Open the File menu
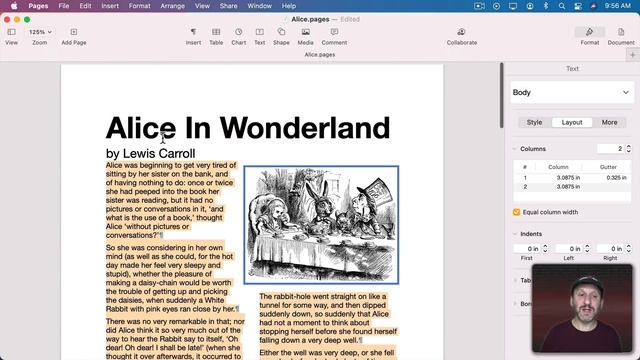 click(64, 6)
